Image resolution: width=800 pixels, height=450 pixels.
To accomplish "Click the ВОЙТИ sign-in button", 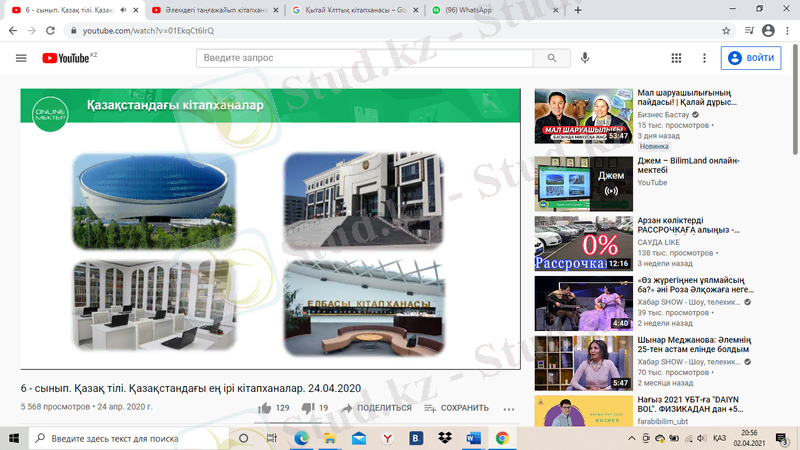I will [750, 58].
